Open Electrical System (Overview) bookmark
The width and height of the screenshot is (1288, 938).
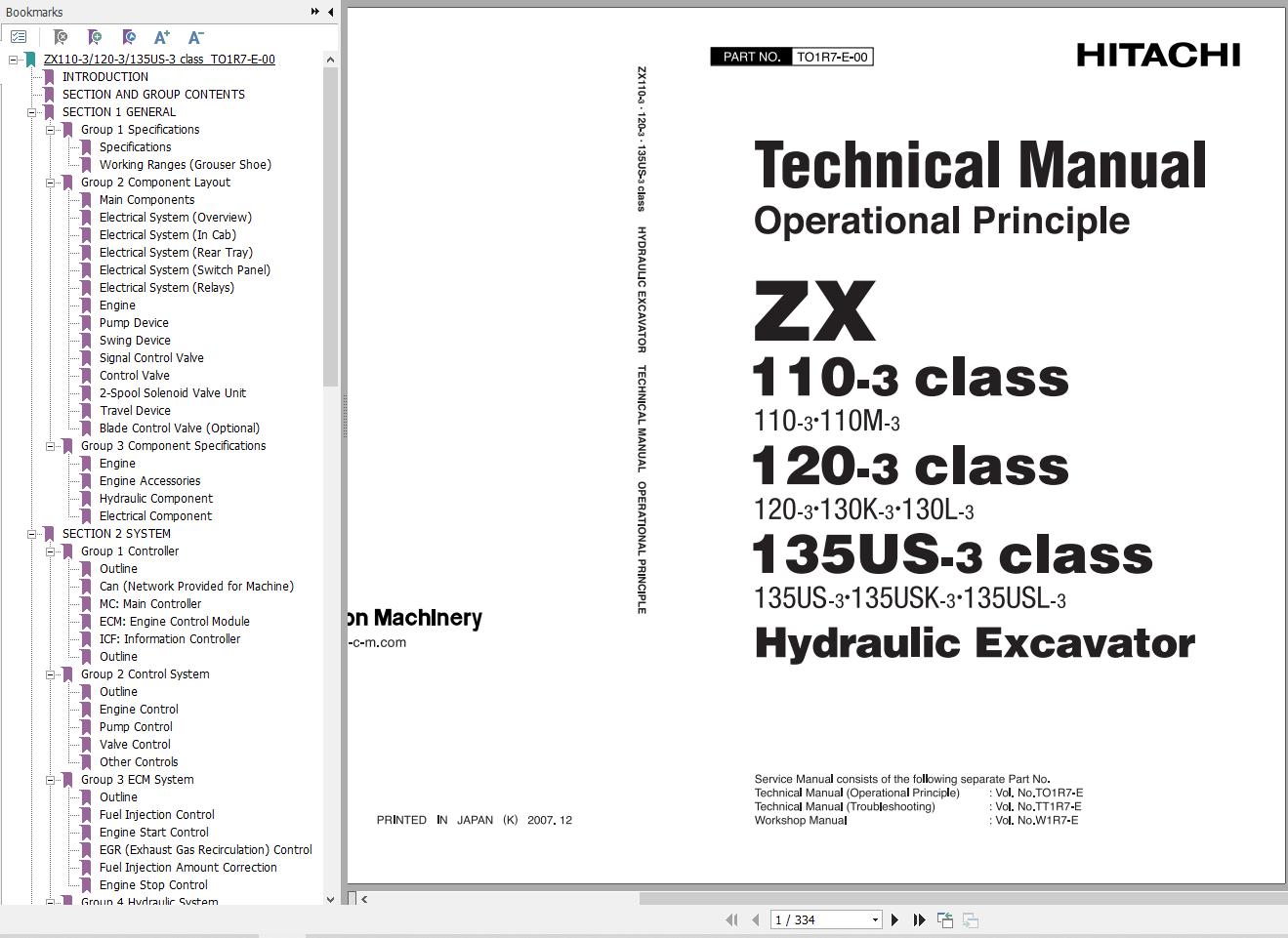176,218
